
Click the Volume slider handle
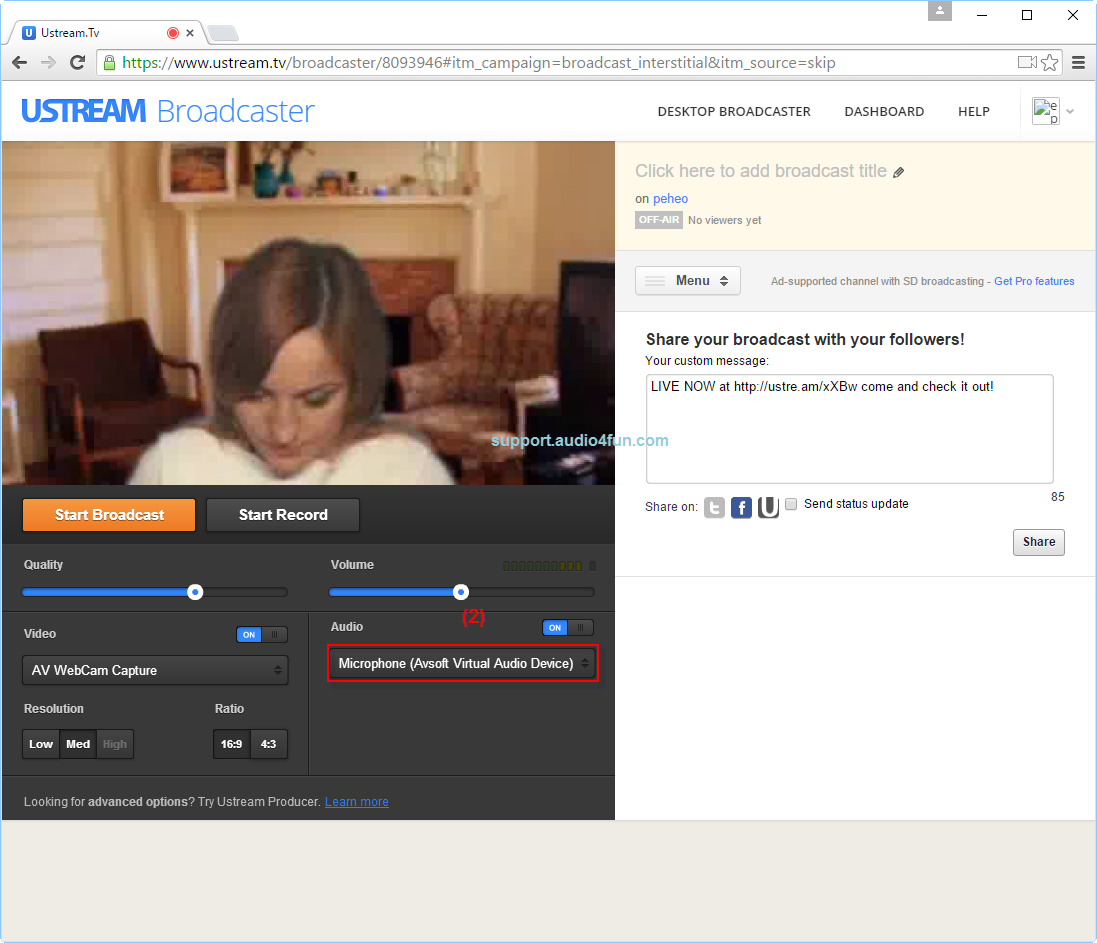pyautogui.click(x=460, y=593)
